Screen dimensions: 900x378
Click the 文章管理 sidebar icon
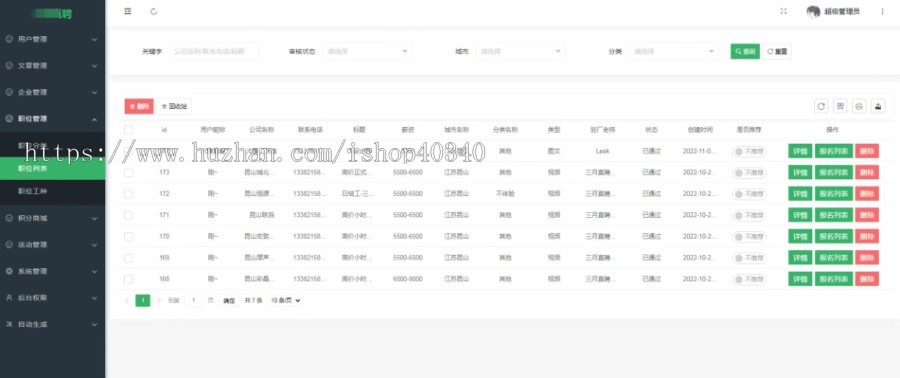[9, 65]
